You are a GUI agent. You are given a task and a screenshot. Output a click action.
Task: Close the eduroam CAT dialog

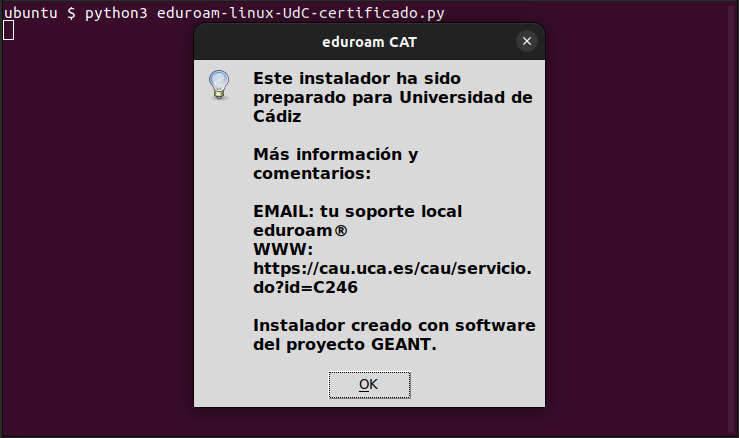pyautogui.click(x=527, y=42)
